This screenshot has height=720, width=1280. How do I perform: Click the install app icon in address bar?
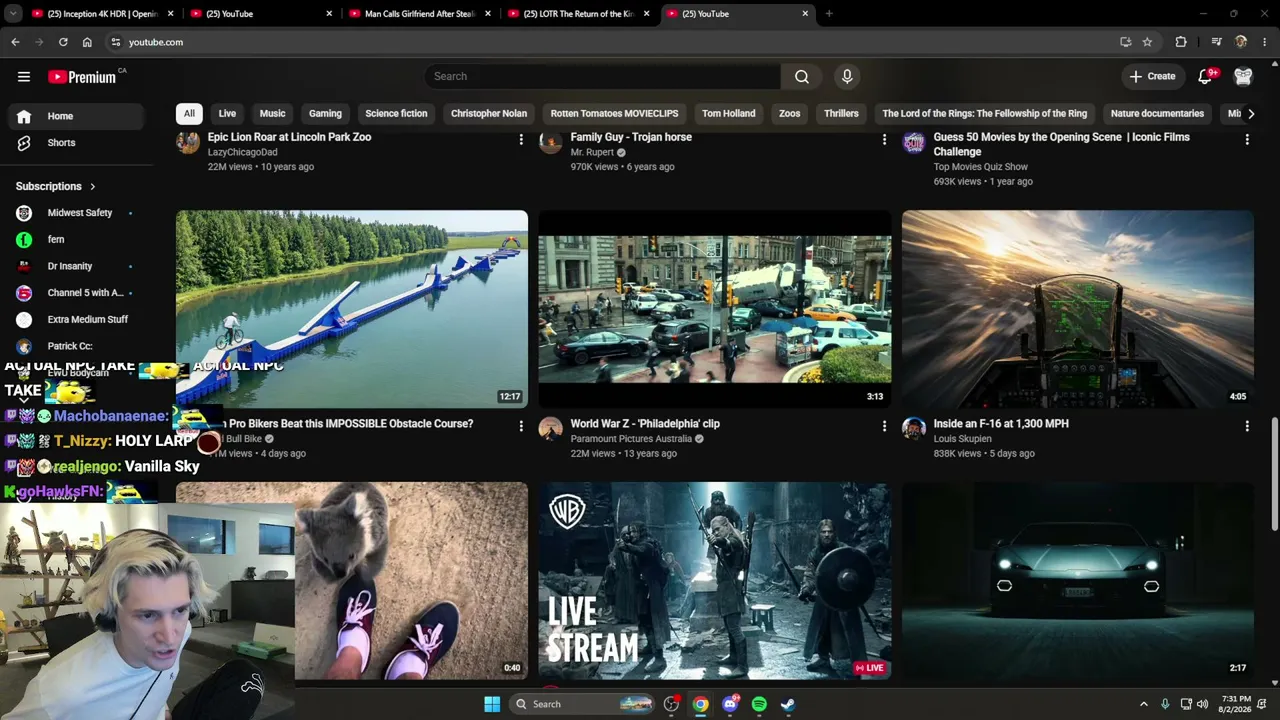[1126, 42]
